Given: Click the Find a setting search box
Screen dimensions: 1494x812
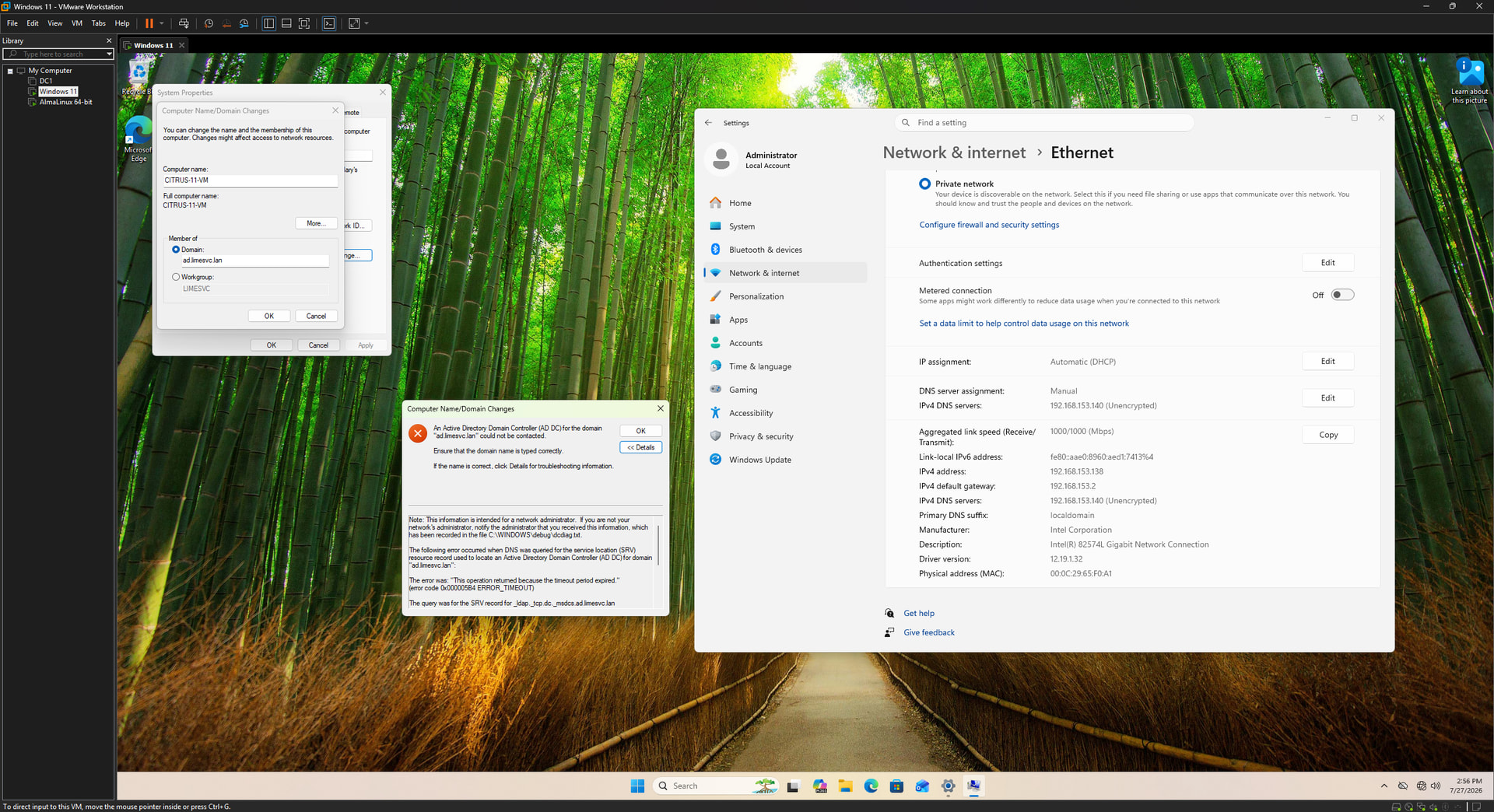Looking at the screenshot, I should point(1044,123).
